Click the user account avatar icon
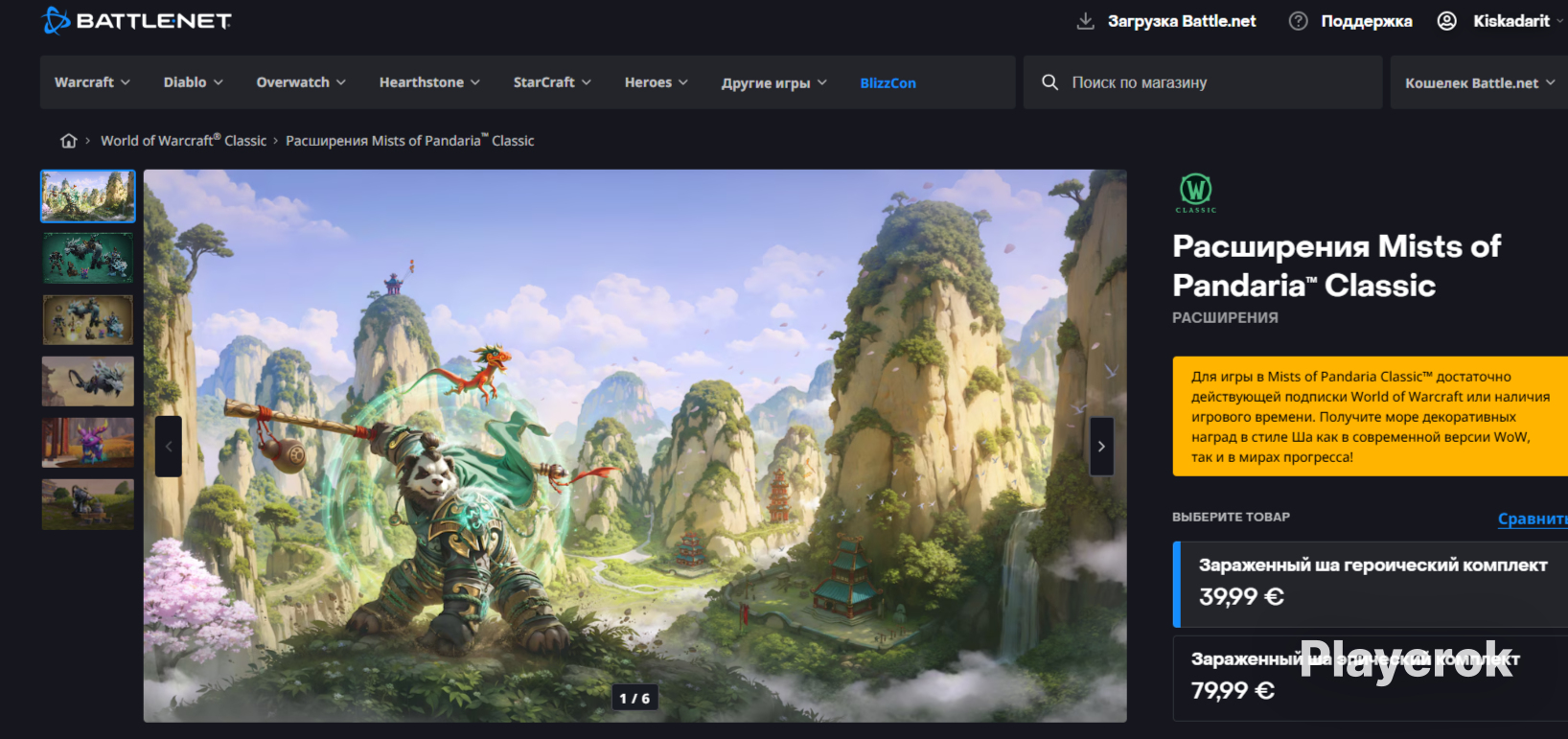Image resolution: width=1568 pixels, height=739 pixels. 1447,21
